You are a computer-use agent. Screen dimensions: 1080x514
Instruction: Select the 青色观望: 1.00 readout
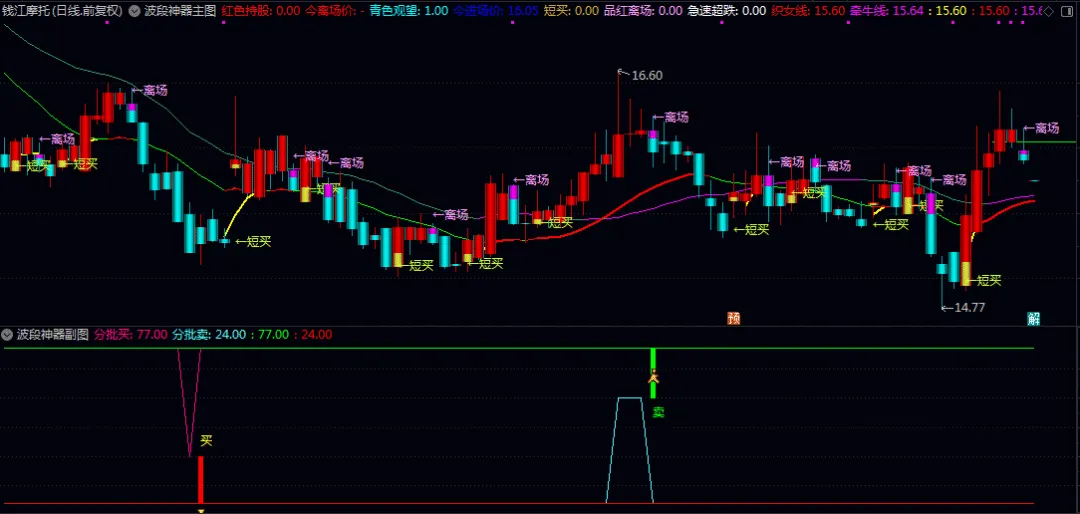408,11
